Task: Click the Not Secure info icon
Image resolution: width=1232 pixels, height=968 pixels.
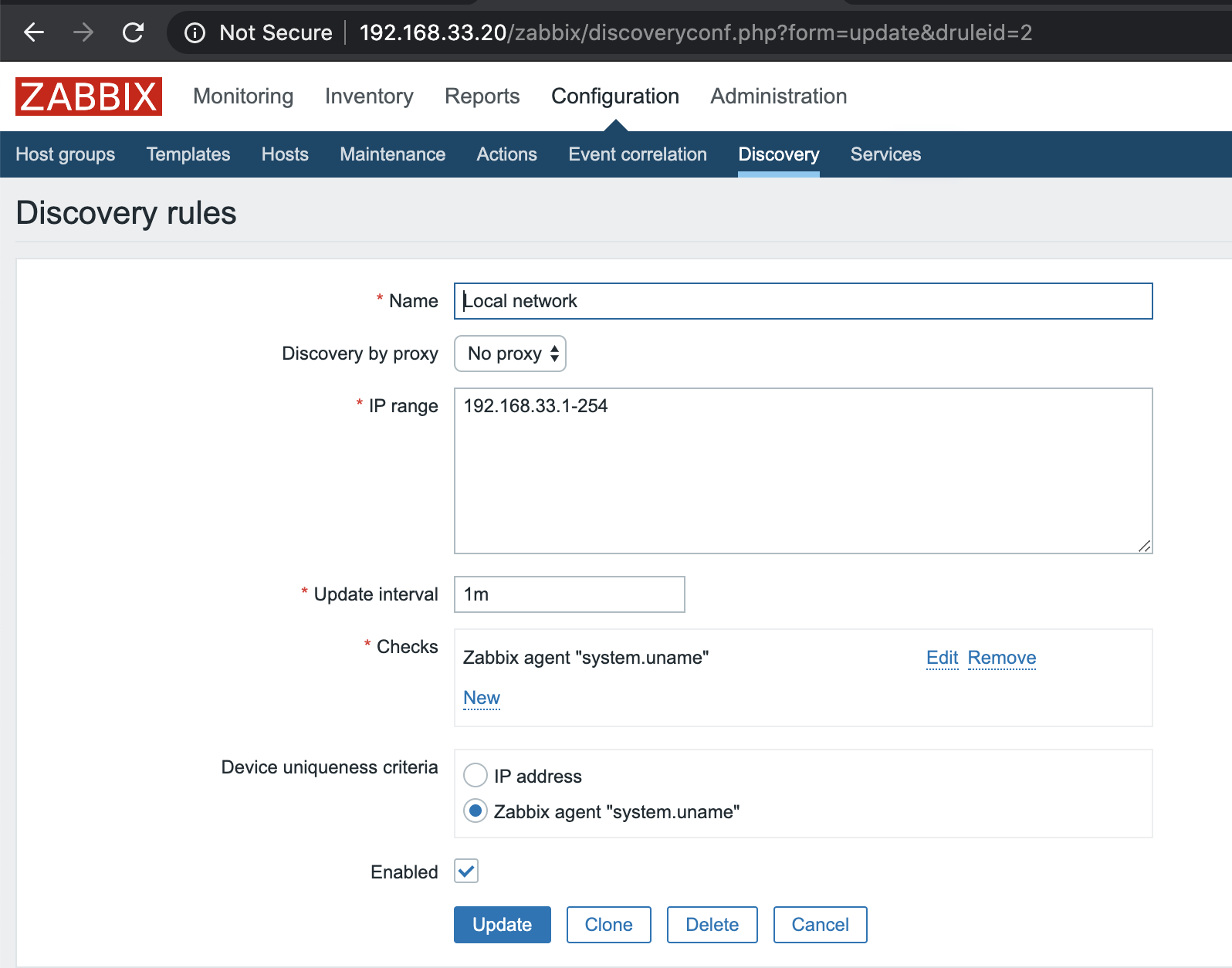Action: point(195,32)
